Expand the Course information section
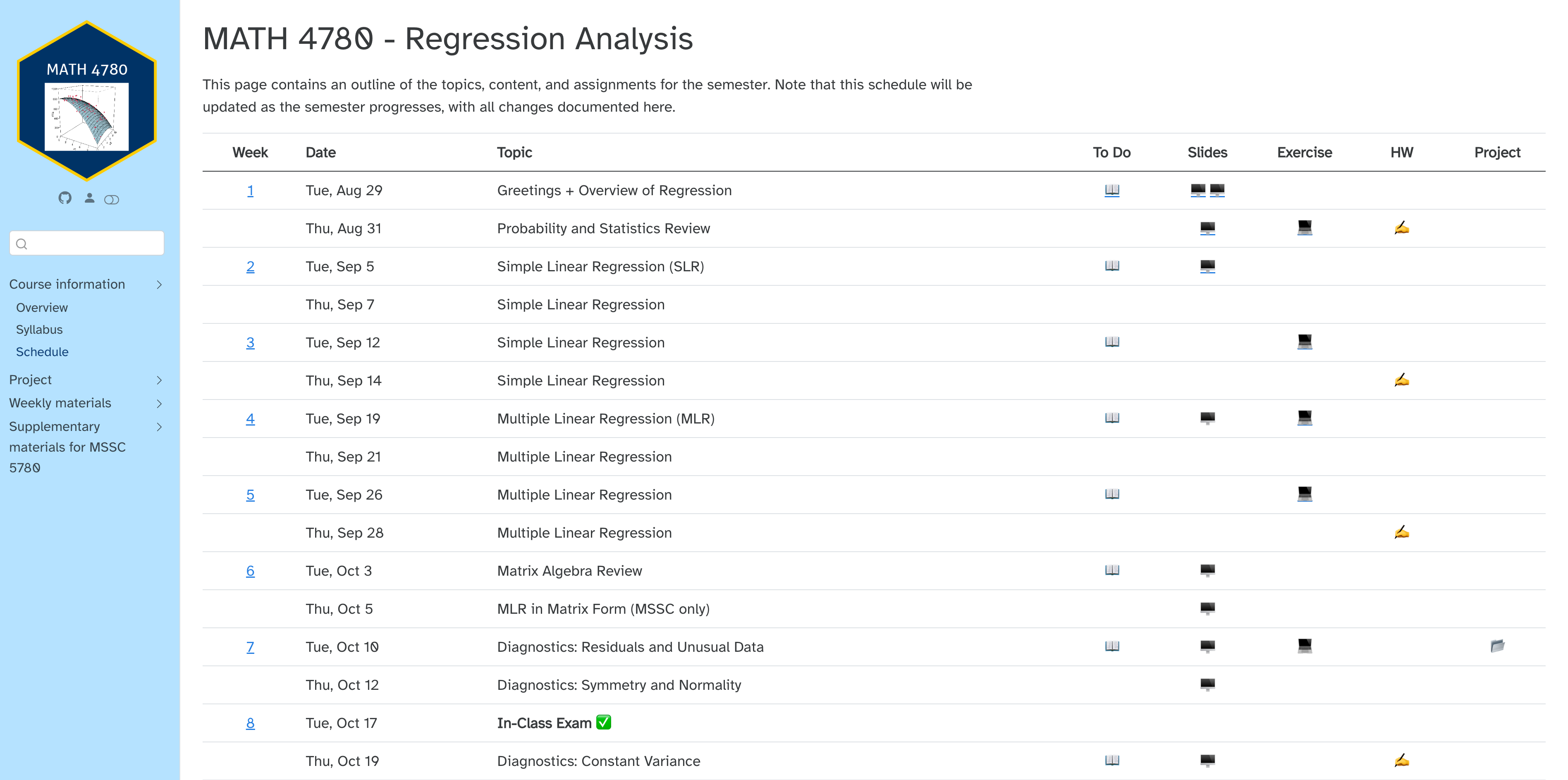1568x780 pixels. [x=160, y=285]
